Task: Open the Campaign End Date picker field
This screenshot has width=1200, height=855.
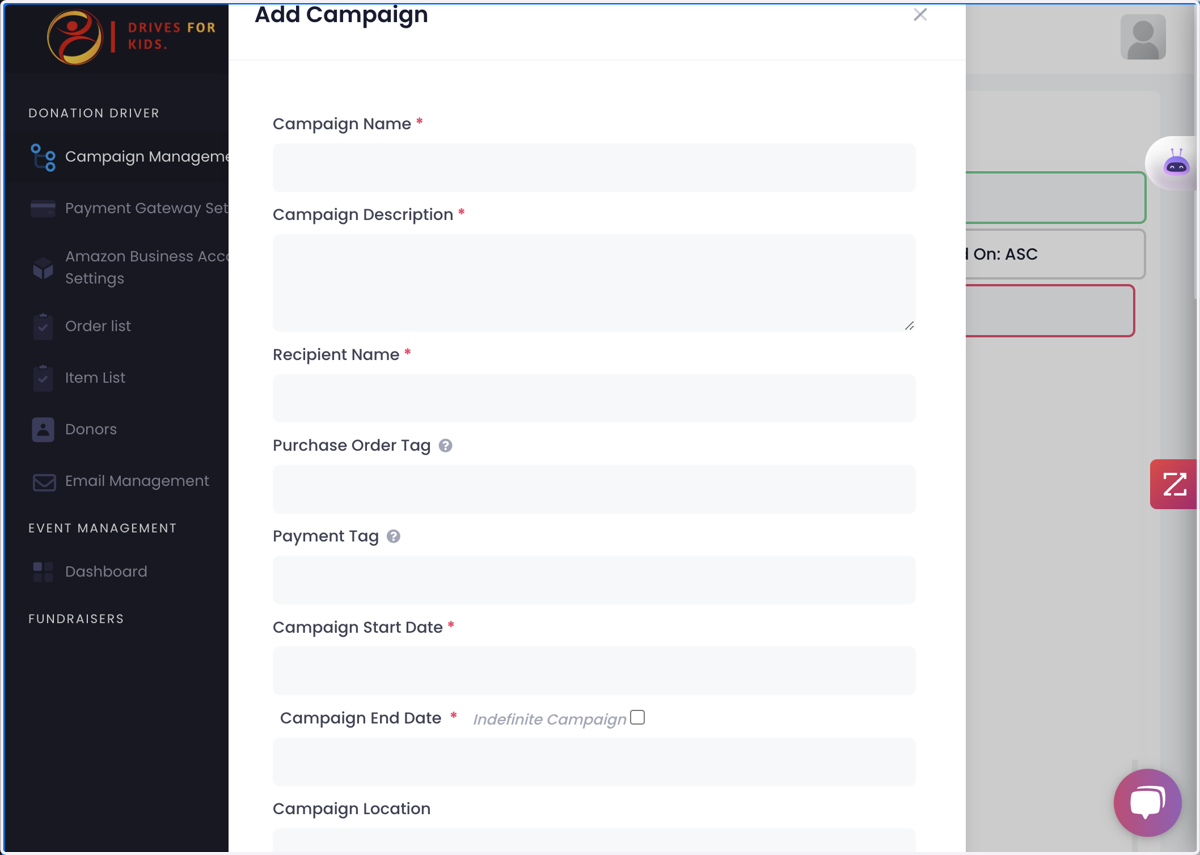Action: click(594, 762)
